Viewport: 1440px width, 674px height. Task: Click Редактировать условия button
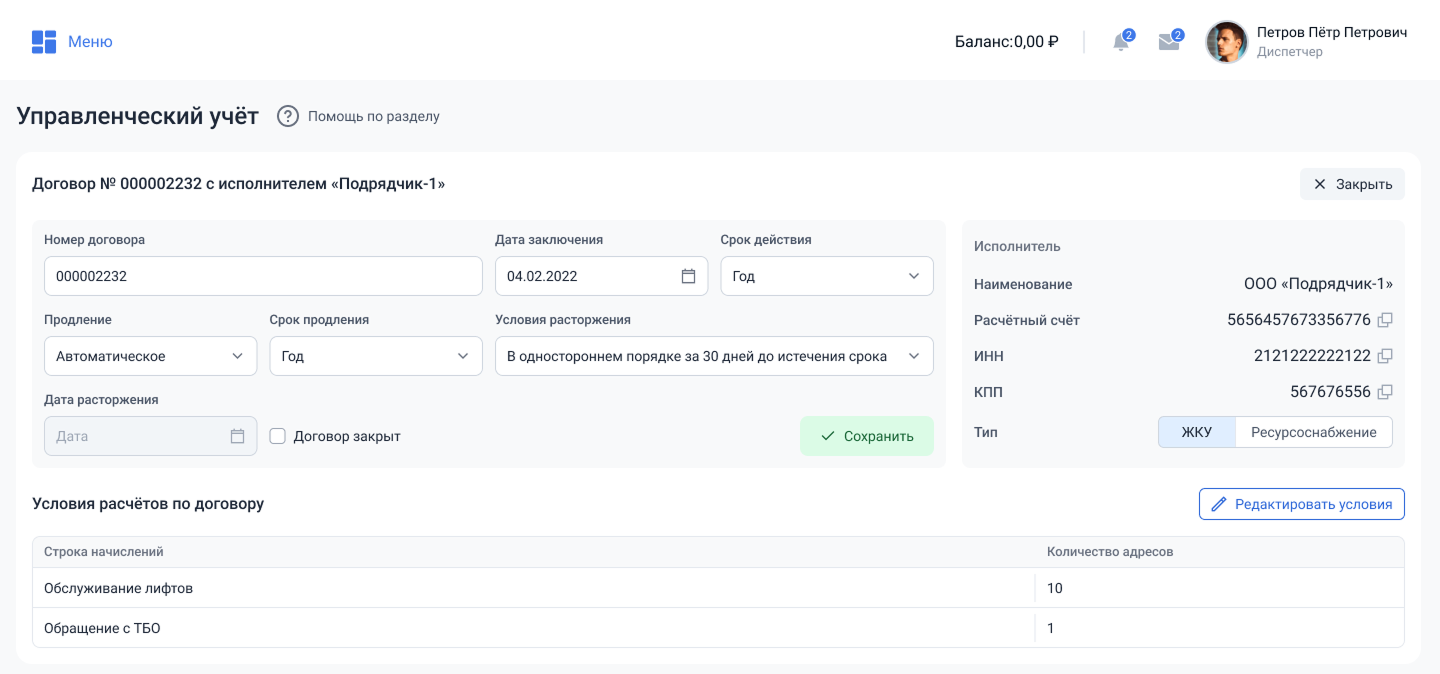1301,504
